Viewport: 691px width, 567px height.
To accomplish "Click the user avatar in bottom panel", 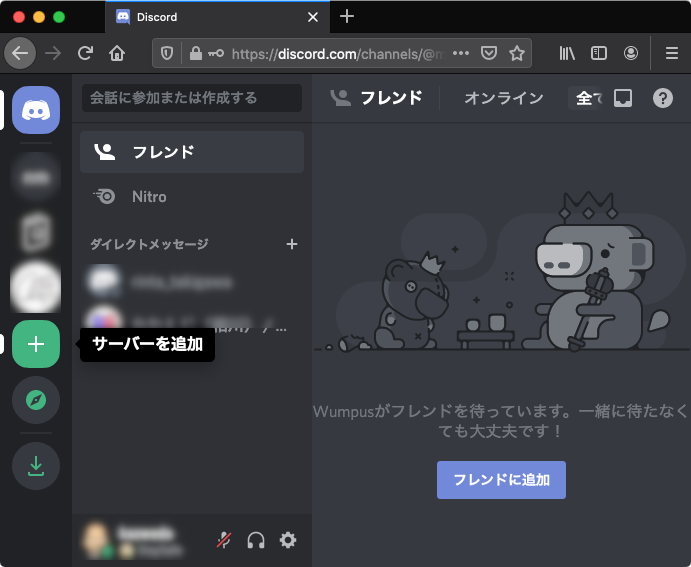I will [x=96, y=540].
